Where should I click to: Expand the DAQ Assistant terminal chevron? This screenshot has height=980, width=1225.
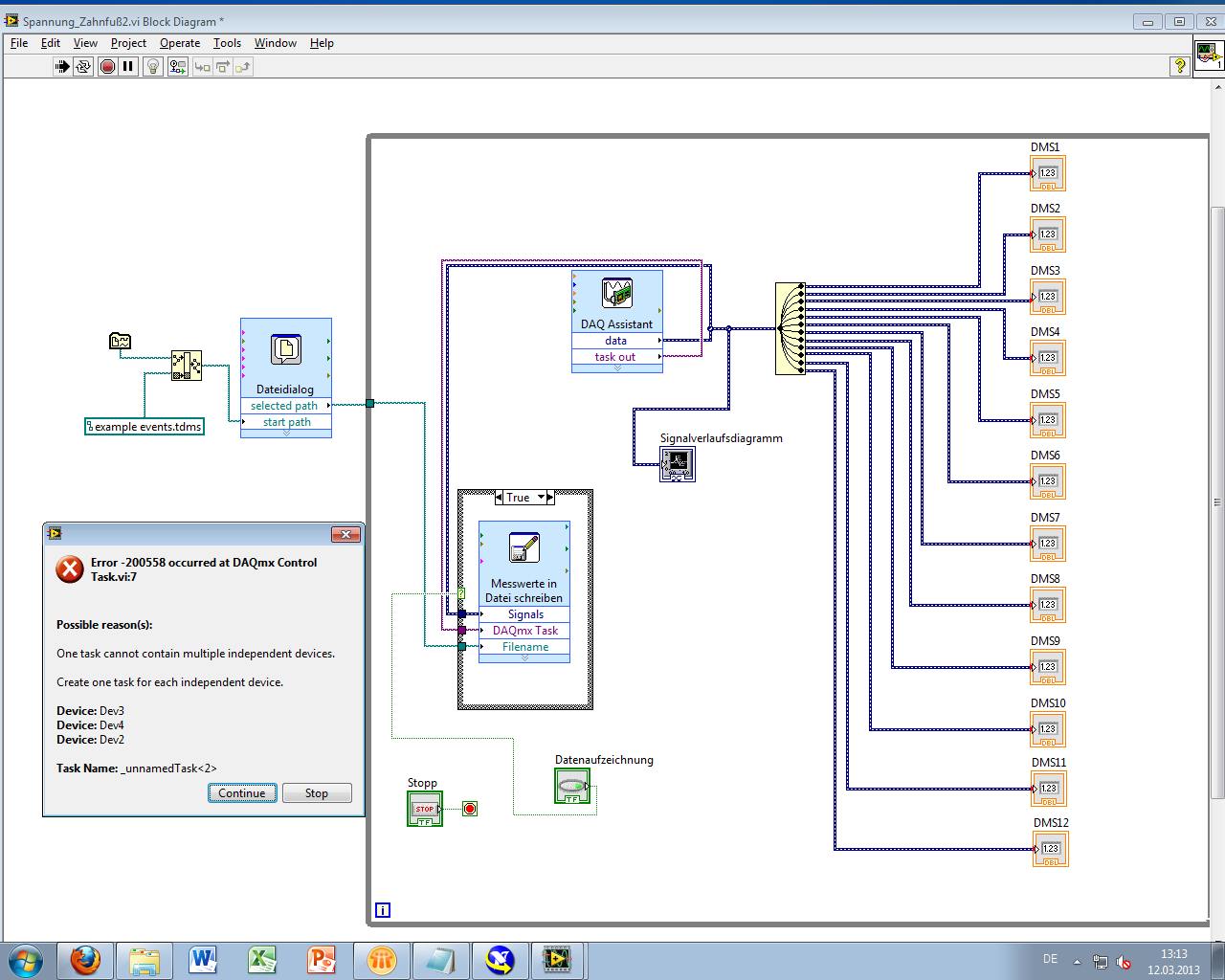(617, 368)
